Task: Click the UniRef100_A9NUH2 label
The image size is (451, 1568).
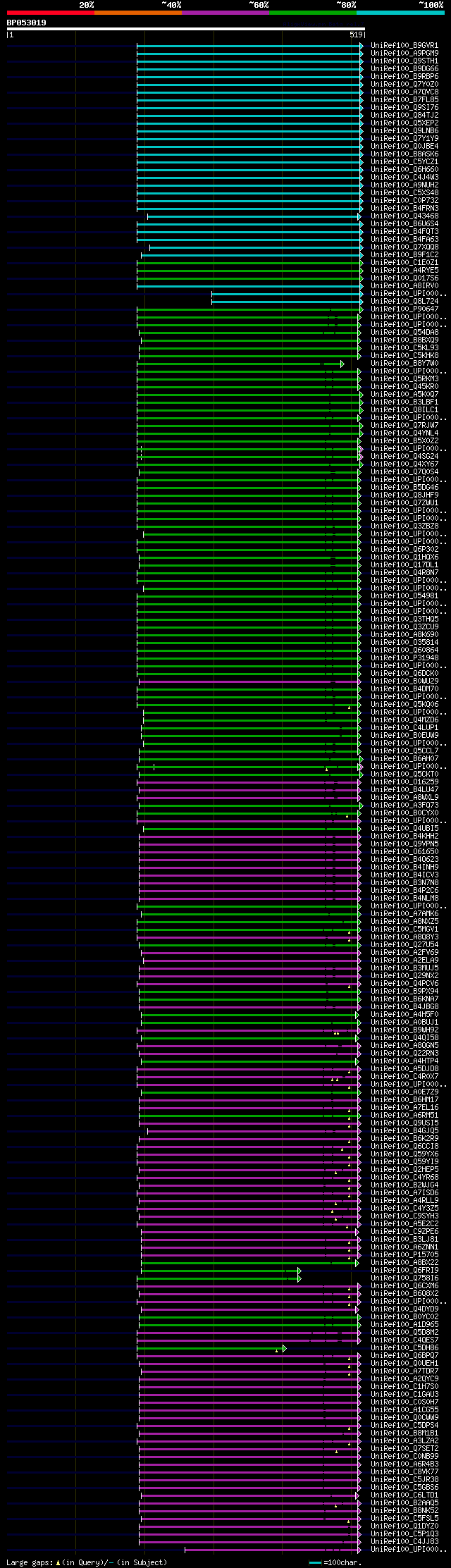Action: [x=404, y=185]
